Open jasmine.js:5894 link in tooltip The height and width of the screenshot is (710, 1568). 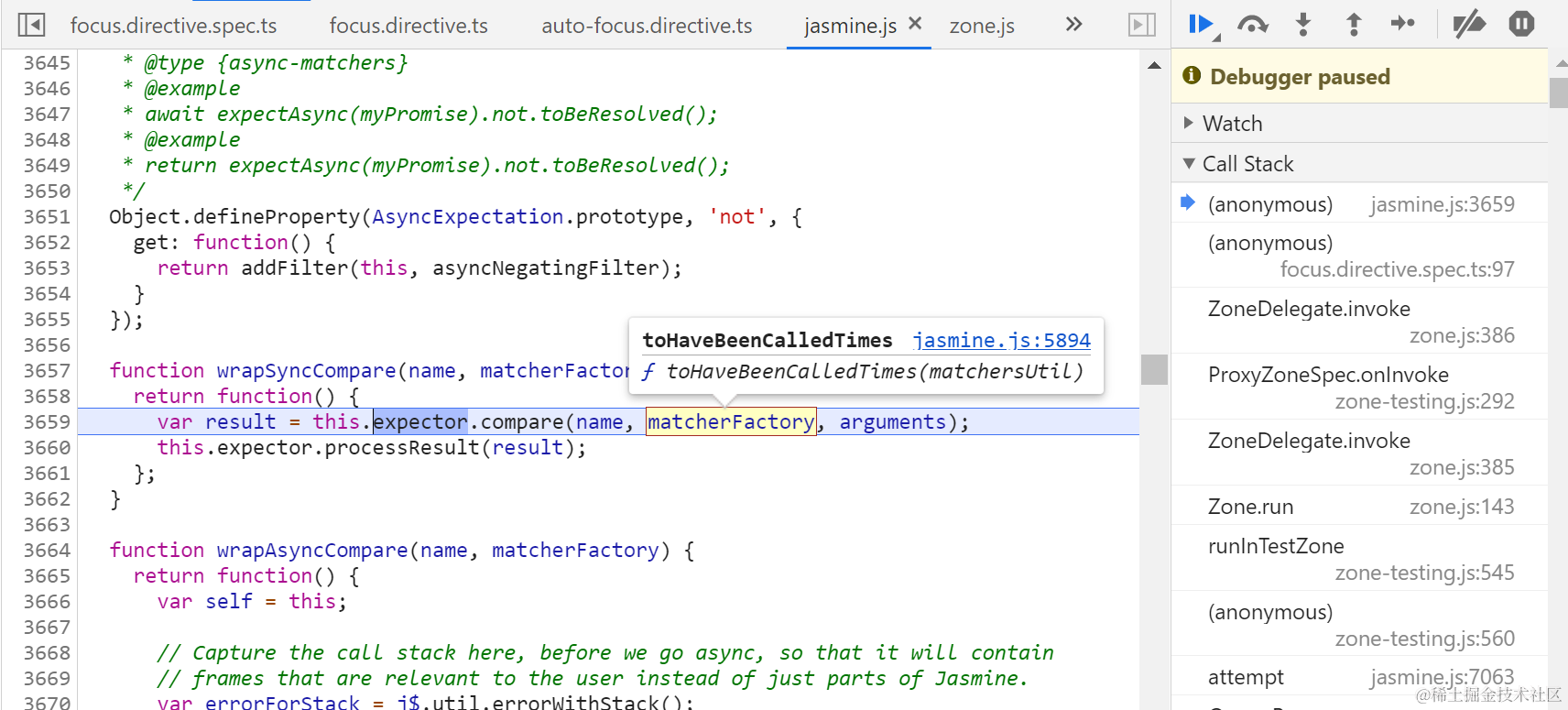coord(1001,340)
